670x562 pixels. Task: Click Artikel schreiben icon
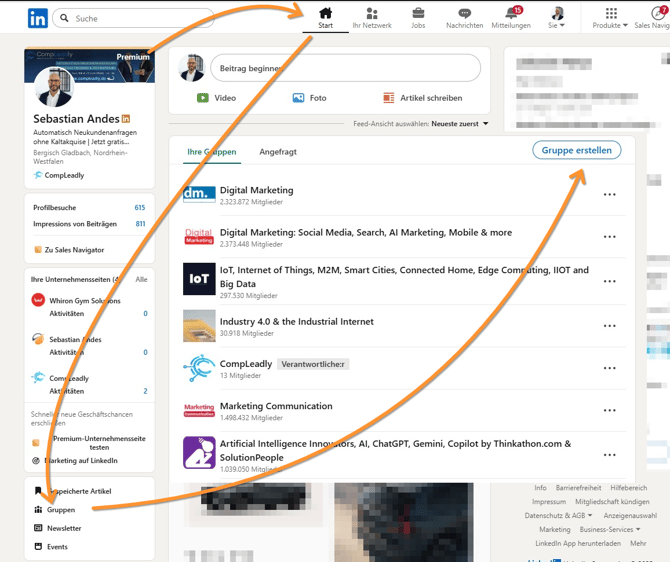[x=389, y=98]
